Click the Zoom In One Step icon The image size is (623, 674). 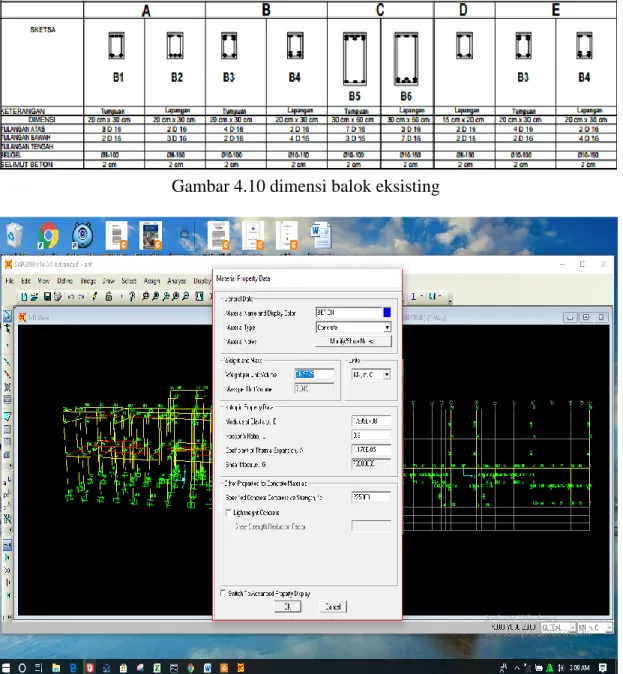(x=175, y=296)
